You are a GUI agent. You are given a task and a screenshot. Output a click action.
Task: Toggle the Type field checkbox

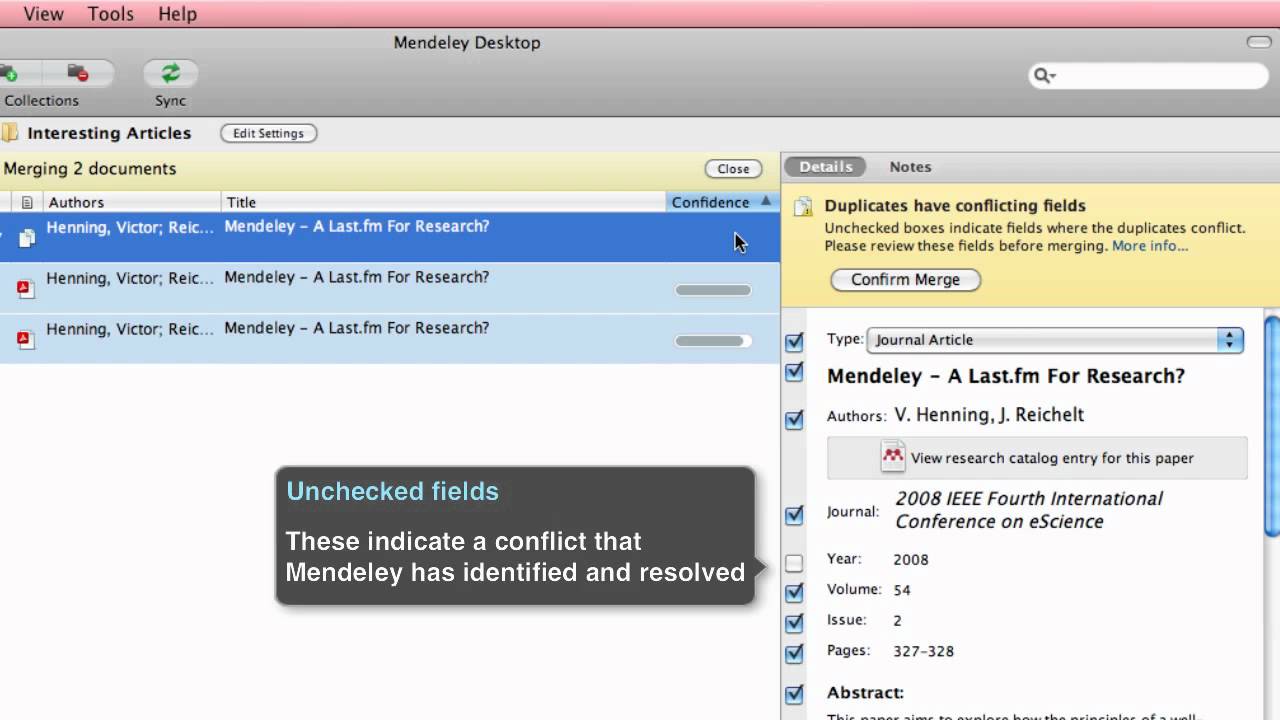click(794, 342)
